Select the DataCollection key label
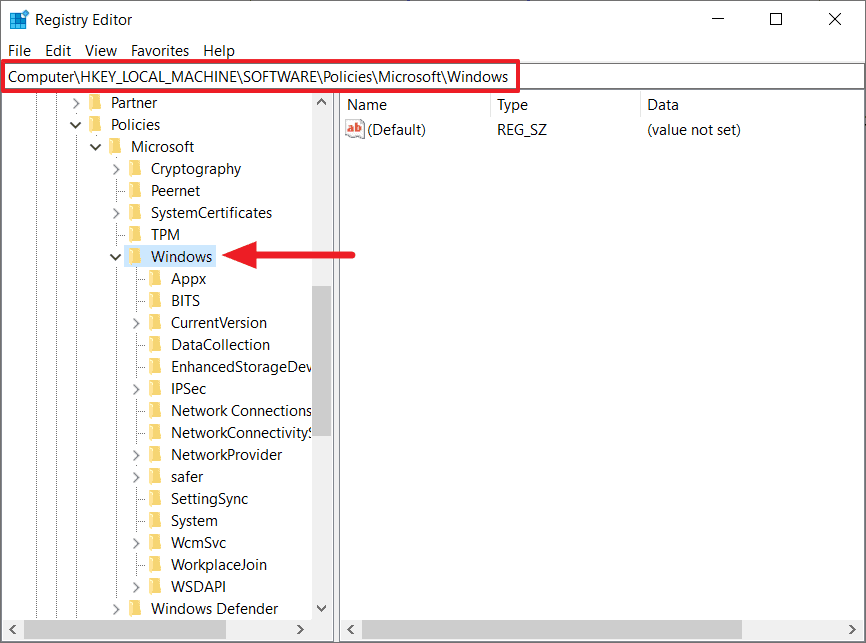The width and height of the screenshot is (866, 643). click(x=220, y=345)
